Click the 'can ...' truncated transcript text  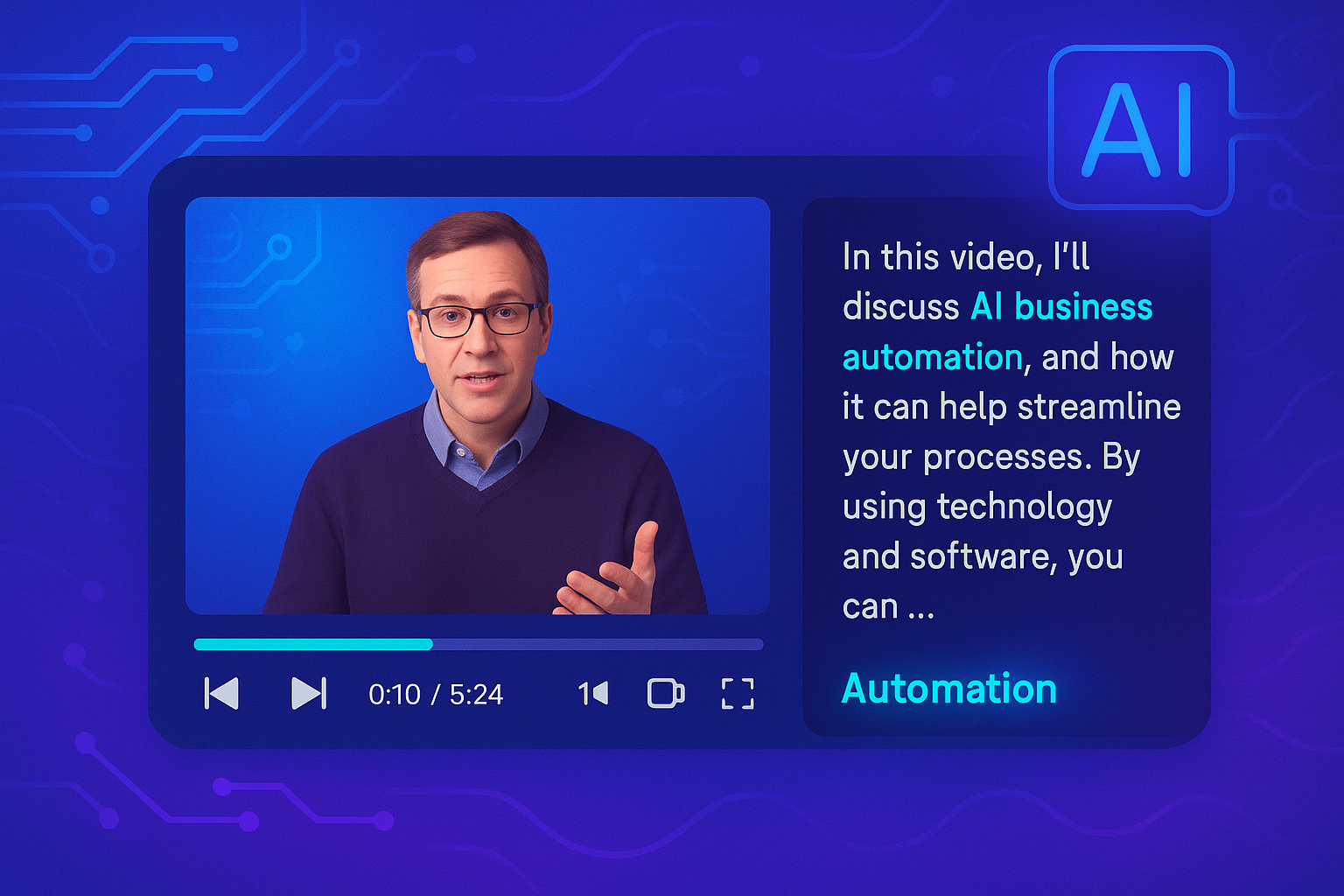coord(888,607)
